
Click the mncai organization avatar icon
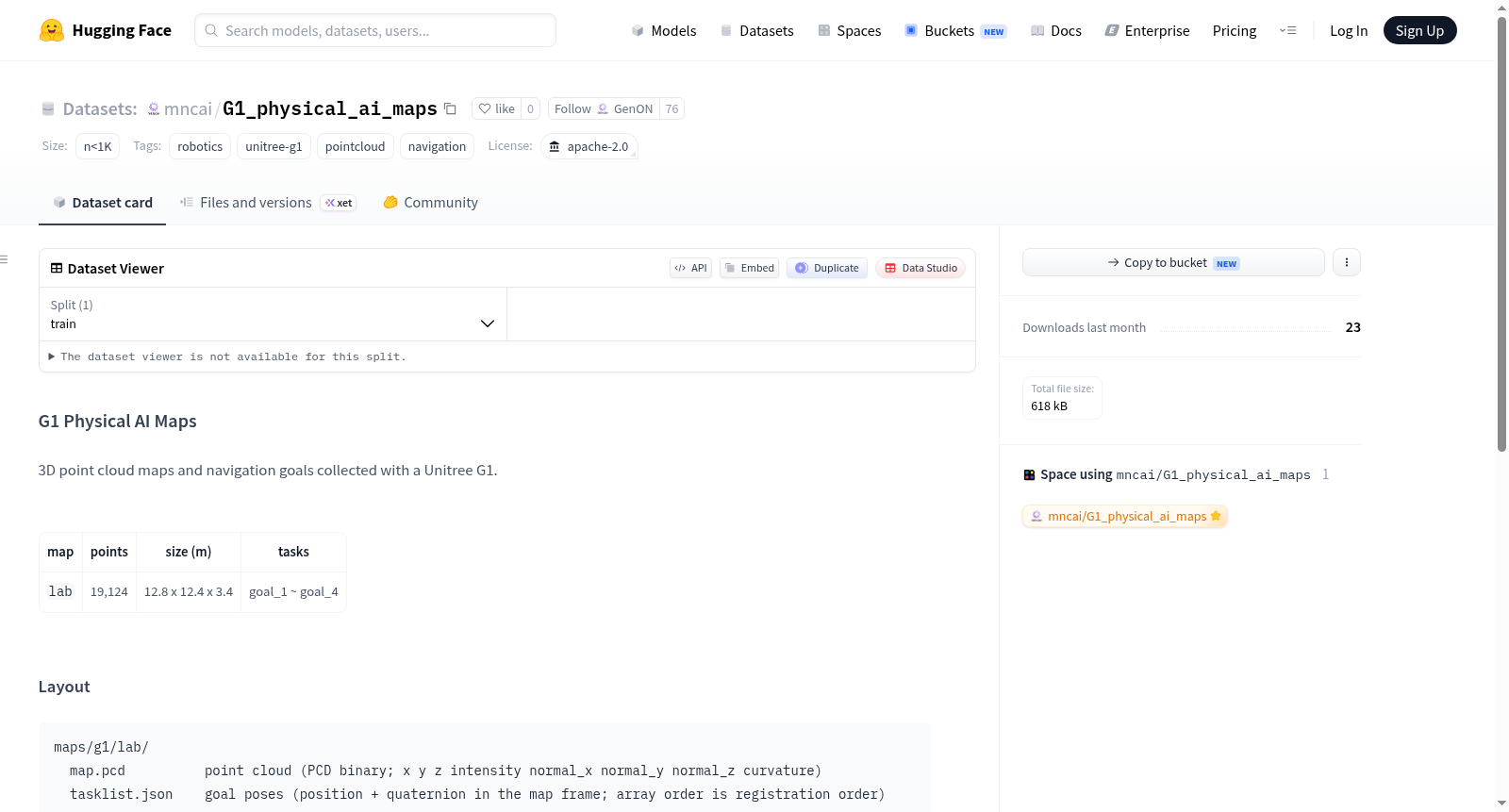click(154, 109)
